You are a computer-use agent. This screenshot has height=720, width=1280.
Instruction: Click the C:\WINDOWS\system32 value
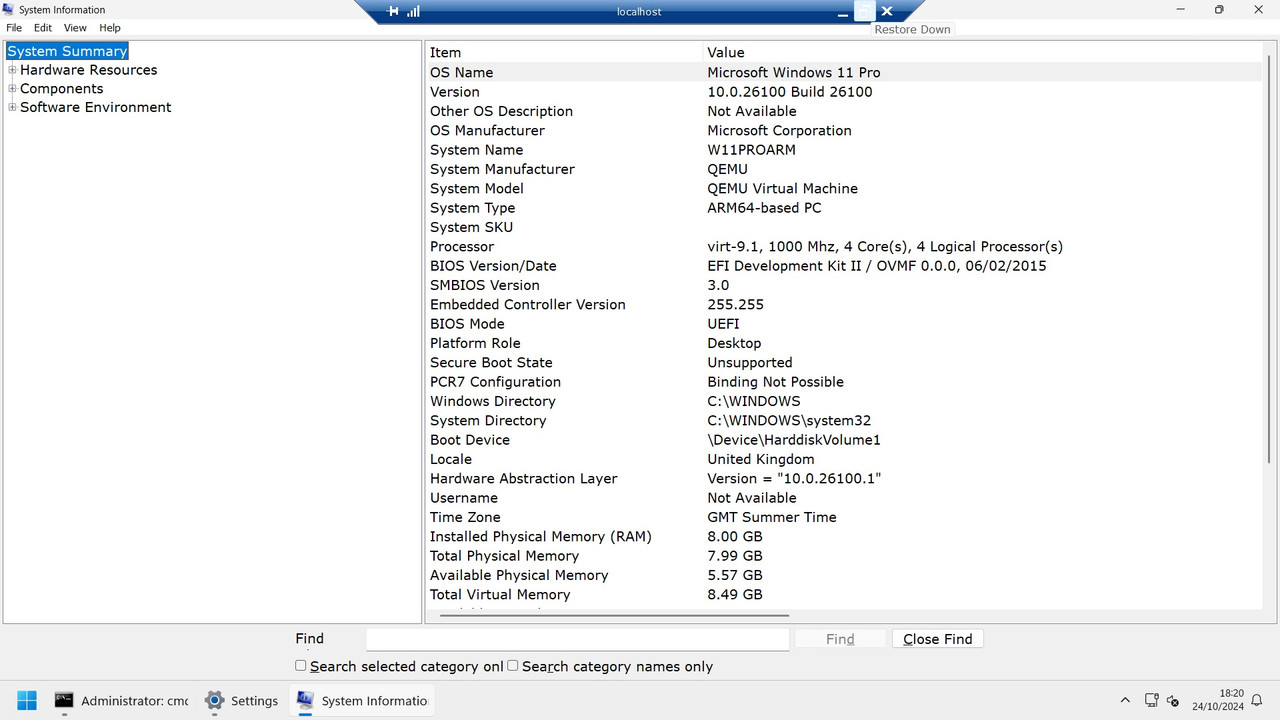(x=789, y=421)
